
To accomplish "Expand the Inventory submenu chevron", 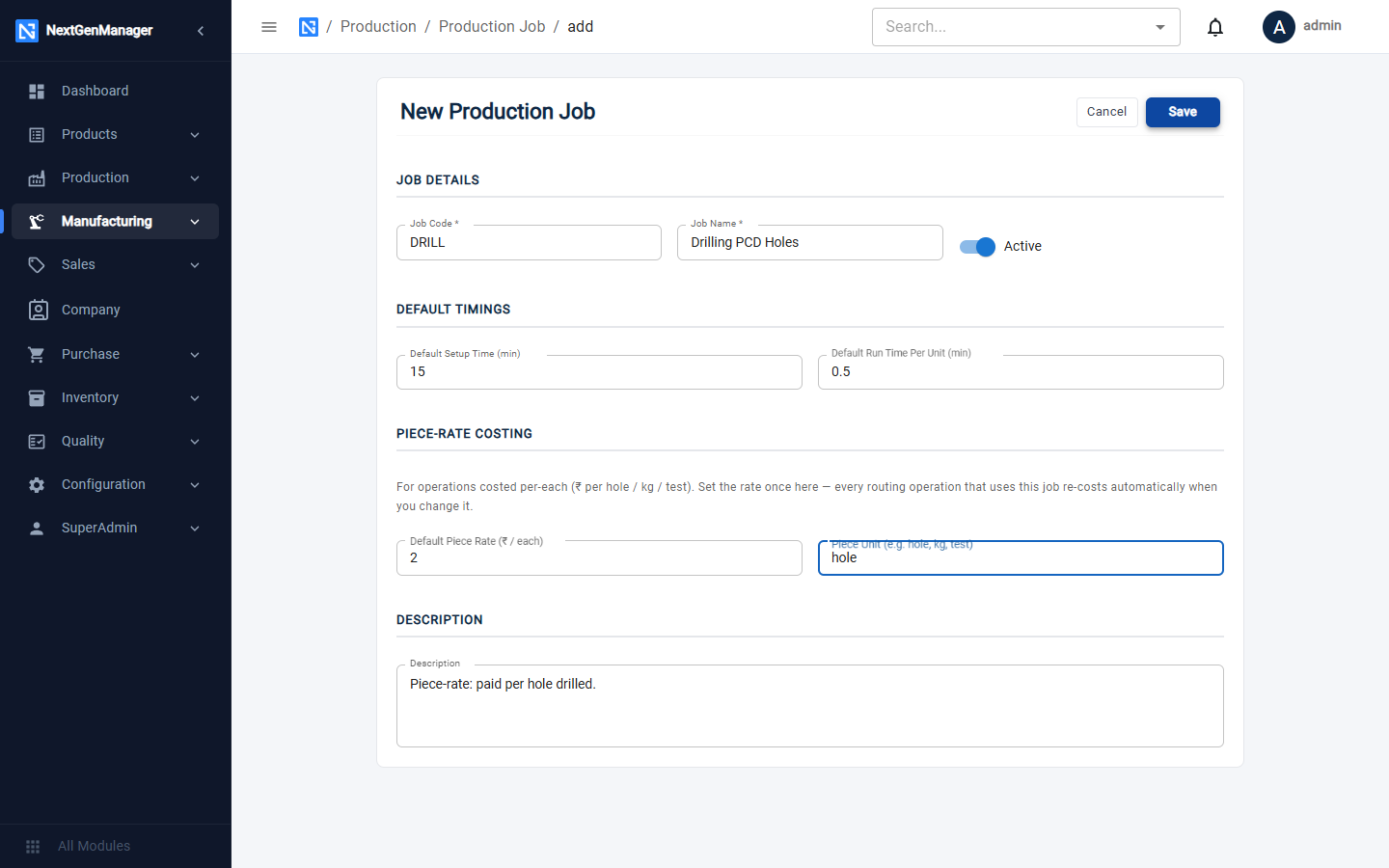I will (195, 398).
